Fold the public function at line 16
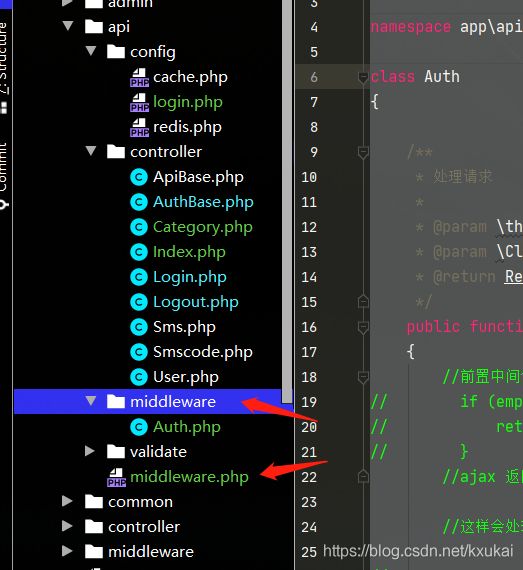523x570 pixels. pos(363,327)
